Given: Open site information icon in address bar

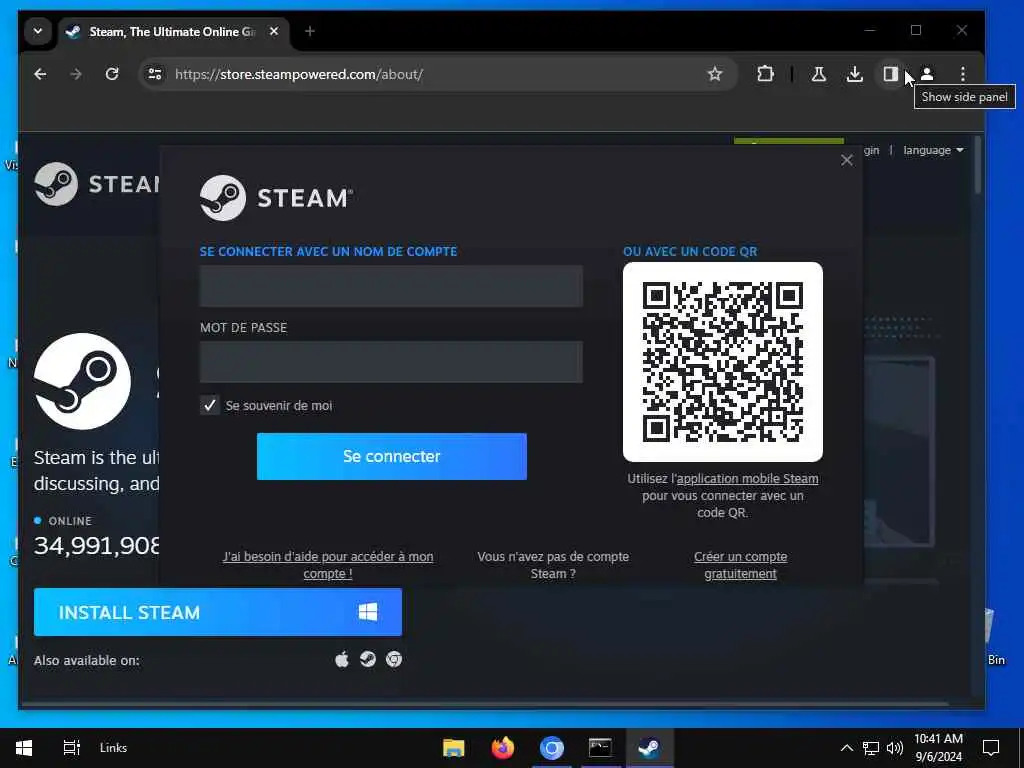Looking at the screenshot, I should click(155, 74).
